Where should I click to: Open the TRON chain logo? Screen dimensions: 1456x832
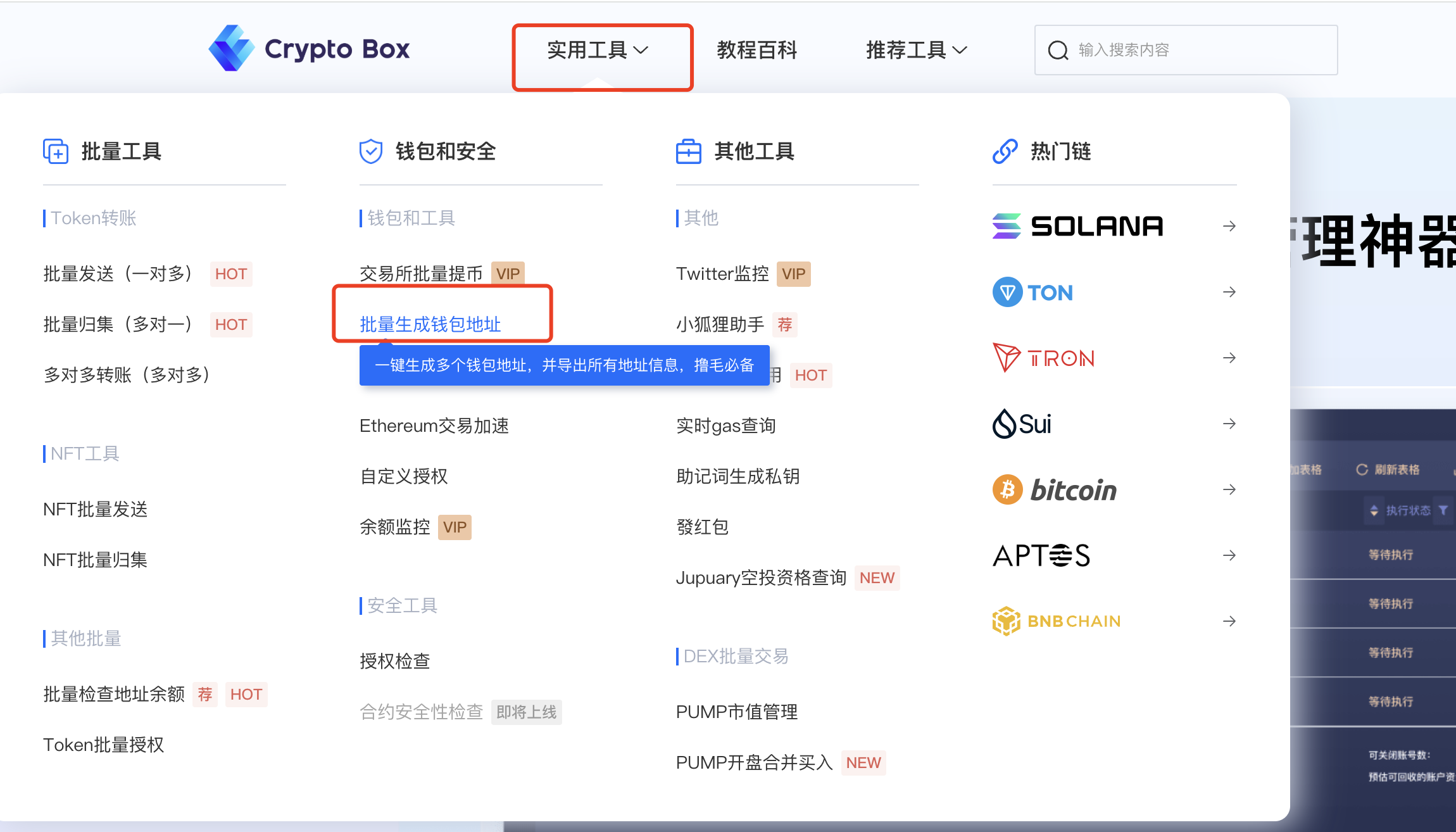pyautogui.click(x=1043, y=358)
